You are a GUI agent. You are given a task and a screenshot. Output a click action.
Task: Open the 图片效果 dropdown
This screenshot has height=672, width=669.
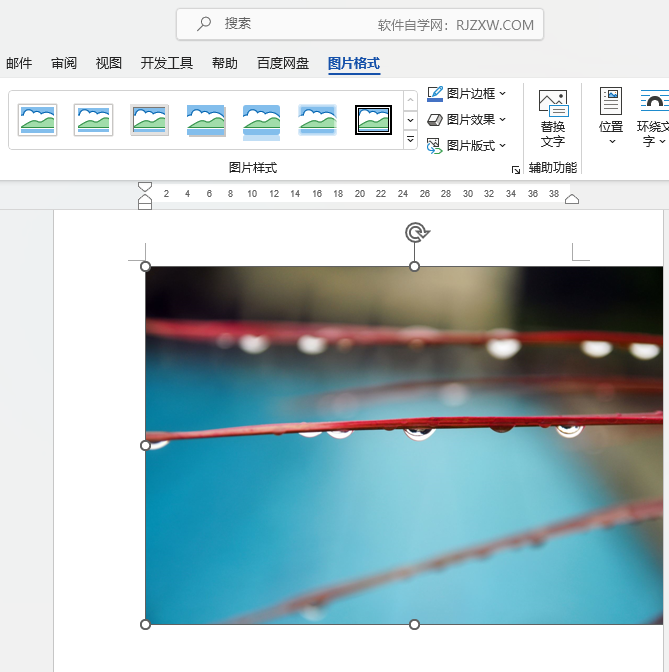click(x=466, y=120)
